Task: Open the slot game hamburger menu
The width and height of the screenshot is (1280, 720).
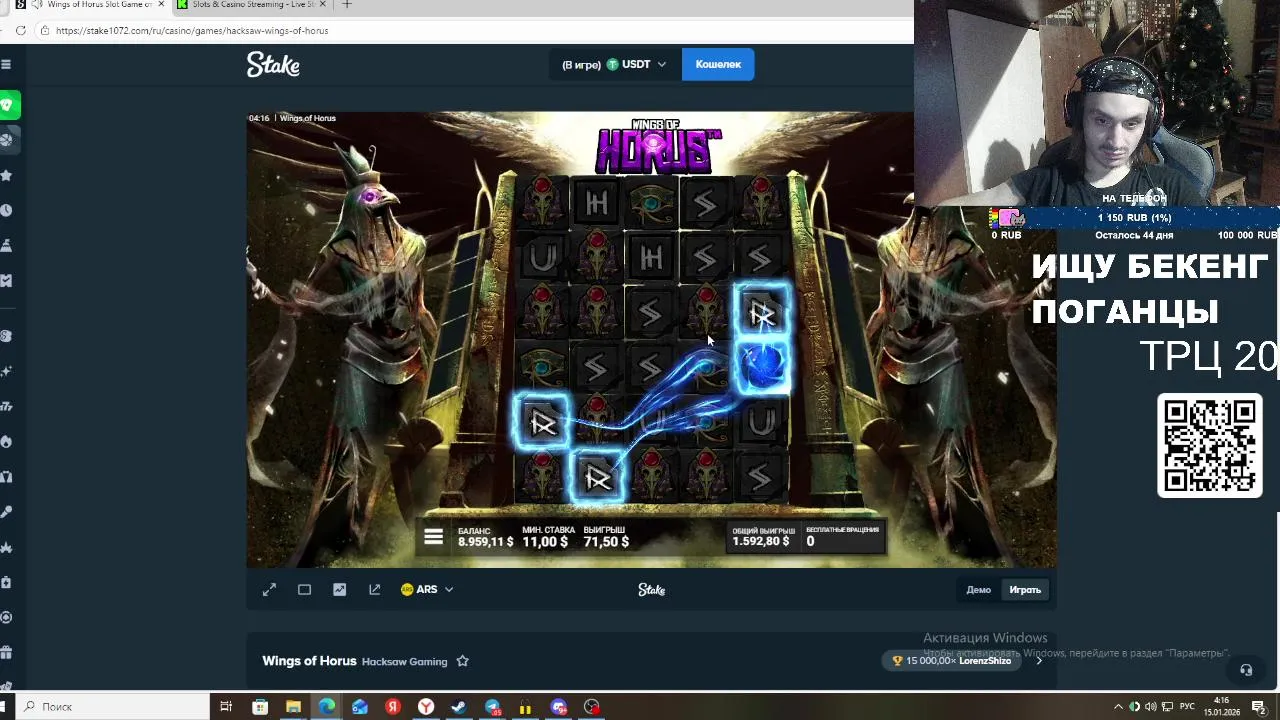Action: (x=433, y=537)
